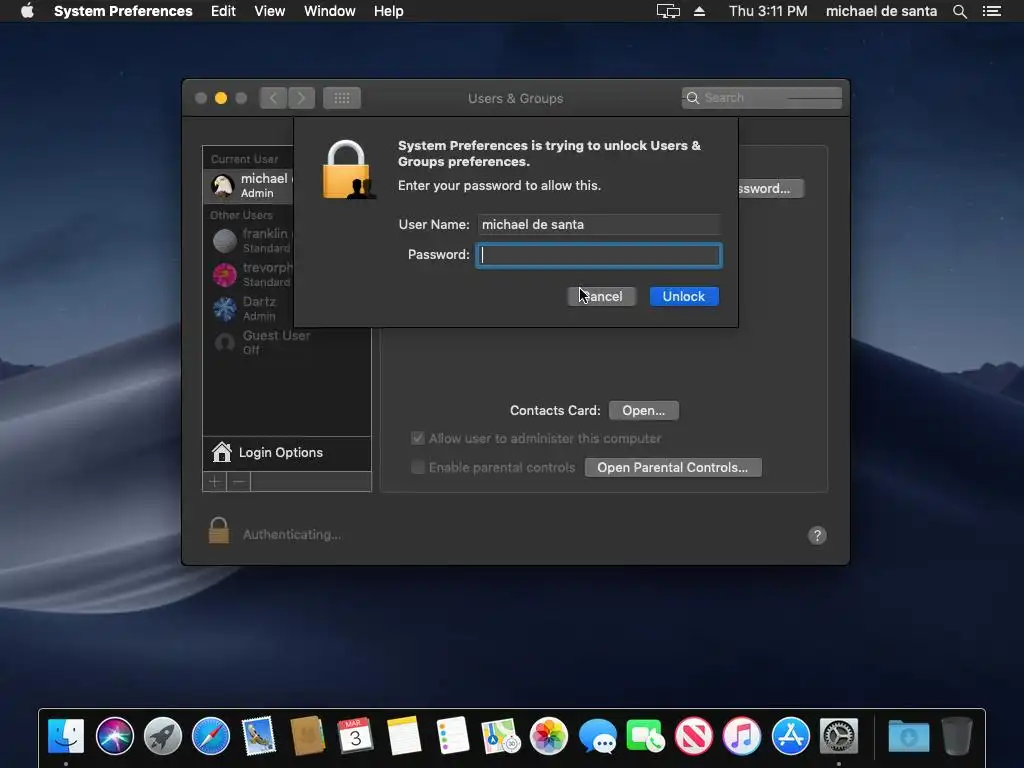The width and height of the screenshot is (1024, 768).
Task: Toggle Allow user to administer this computer
Action: pos(418,438)
